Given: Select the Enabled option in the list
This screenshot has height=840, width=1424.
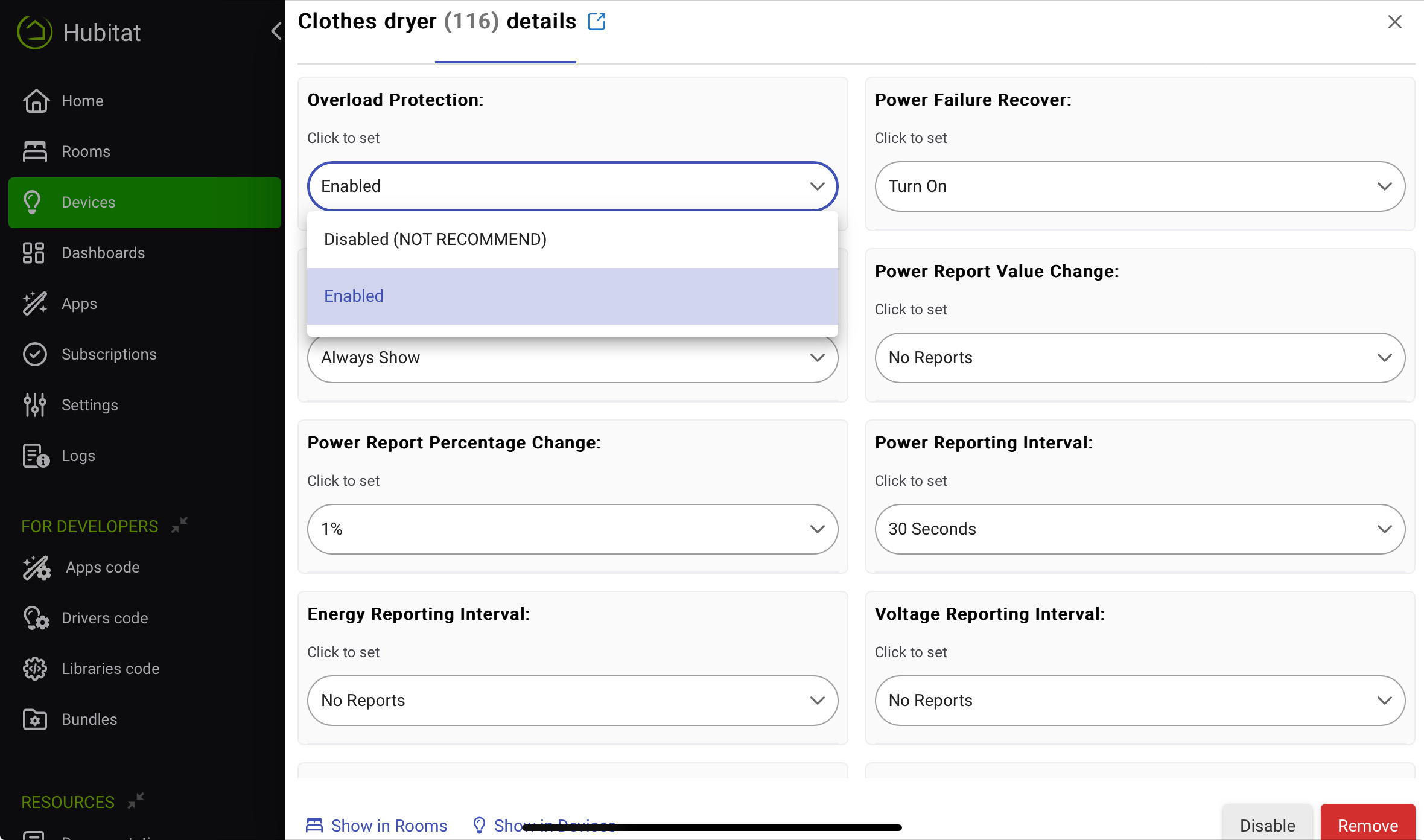Looking at the screenshot, I should [573, 296].
